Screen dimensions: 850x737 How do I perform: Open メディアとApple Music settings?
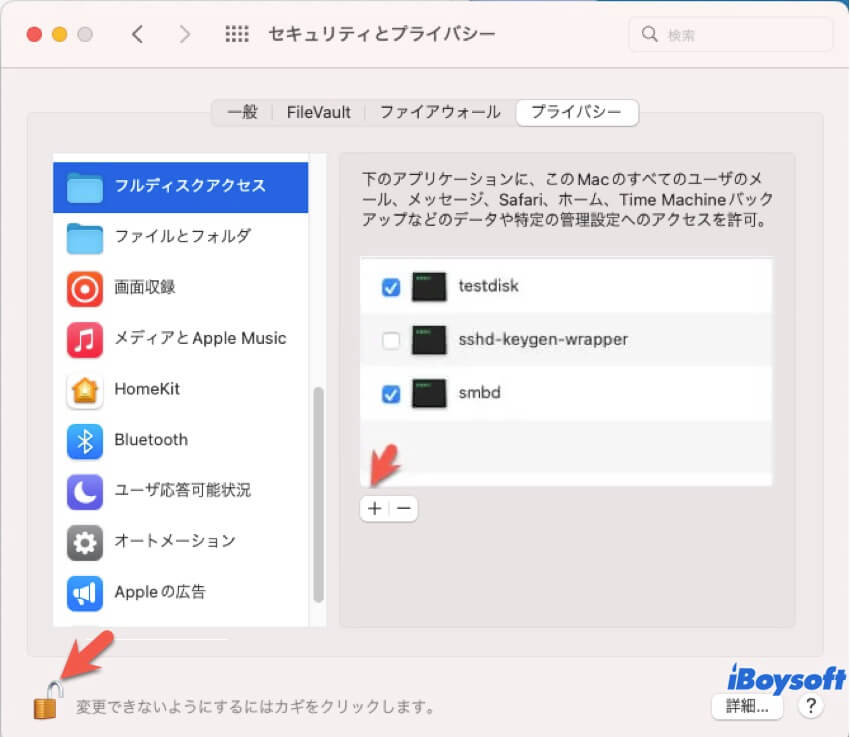point(84,339)
